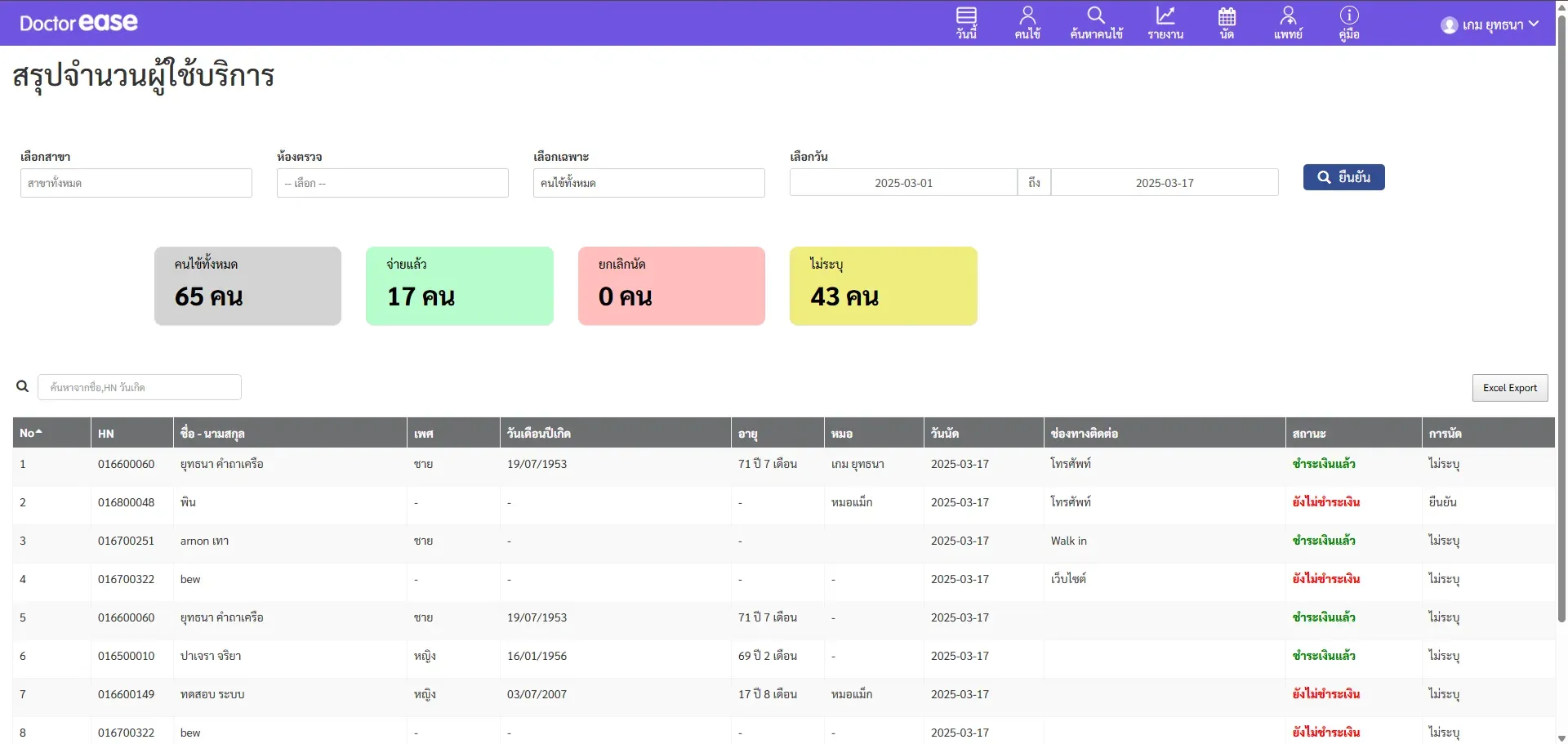
Task: Click the blue confirm search button
Action: point(1343,177)
